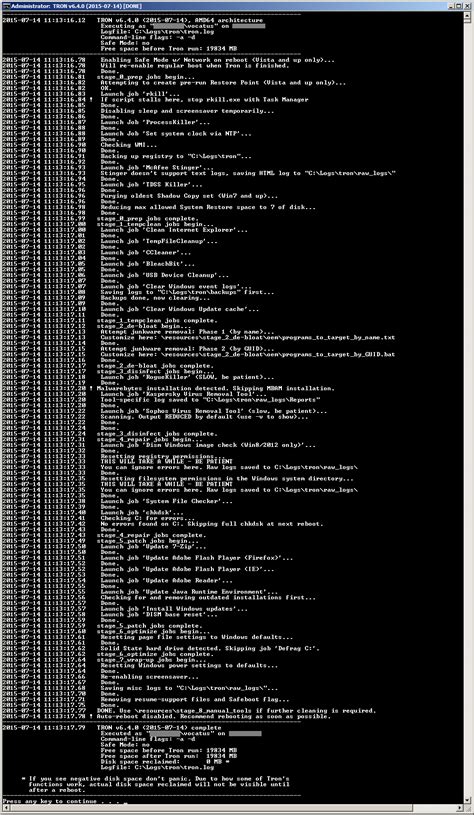Click the horizontal scrollbar right arrow
The width and height of the screenshot is (474, 815).
tap(460, 808)
